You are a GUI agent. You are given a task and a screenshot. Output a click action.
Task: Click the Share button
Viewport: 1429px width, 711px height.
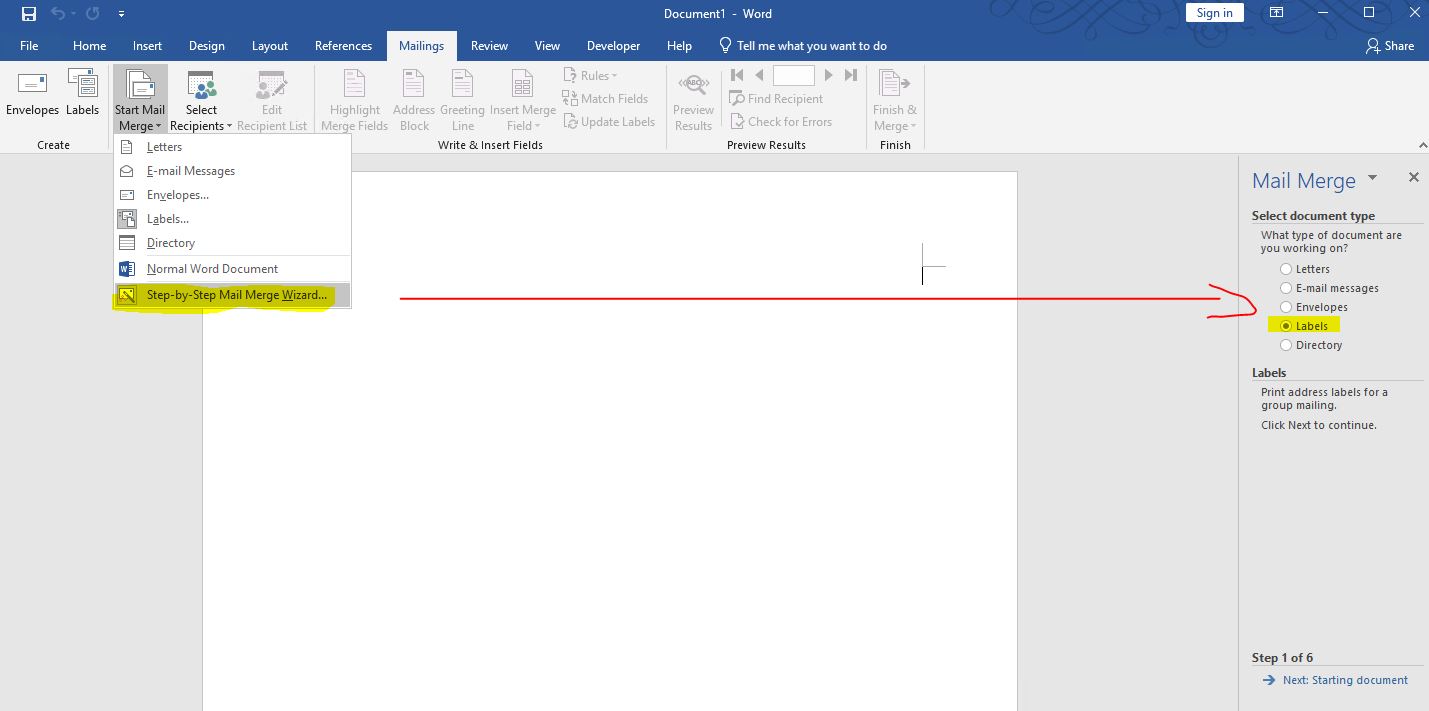point(1390,46)
